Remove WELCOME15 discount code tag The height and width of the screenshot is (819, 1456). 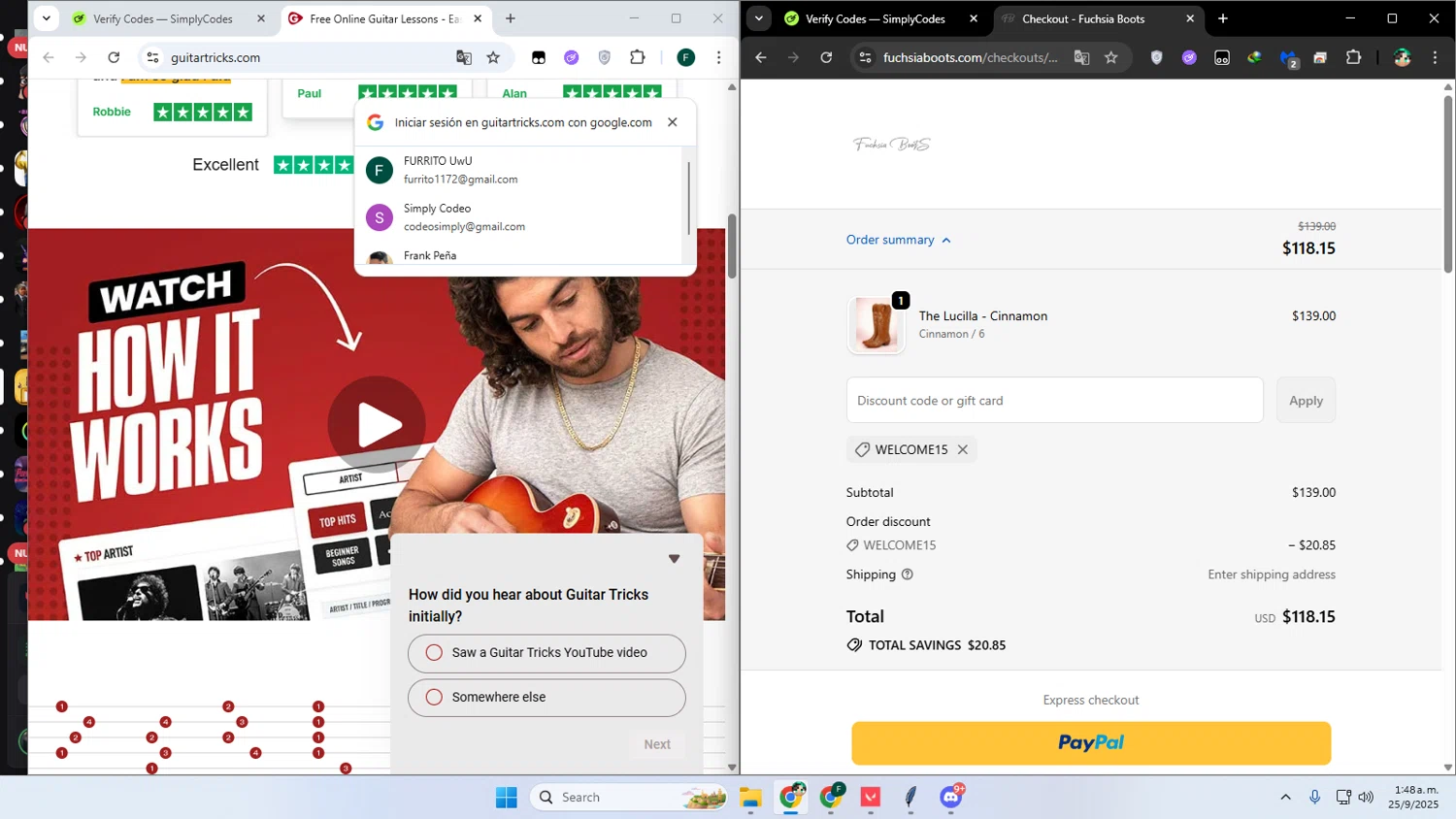click(963, 449)
